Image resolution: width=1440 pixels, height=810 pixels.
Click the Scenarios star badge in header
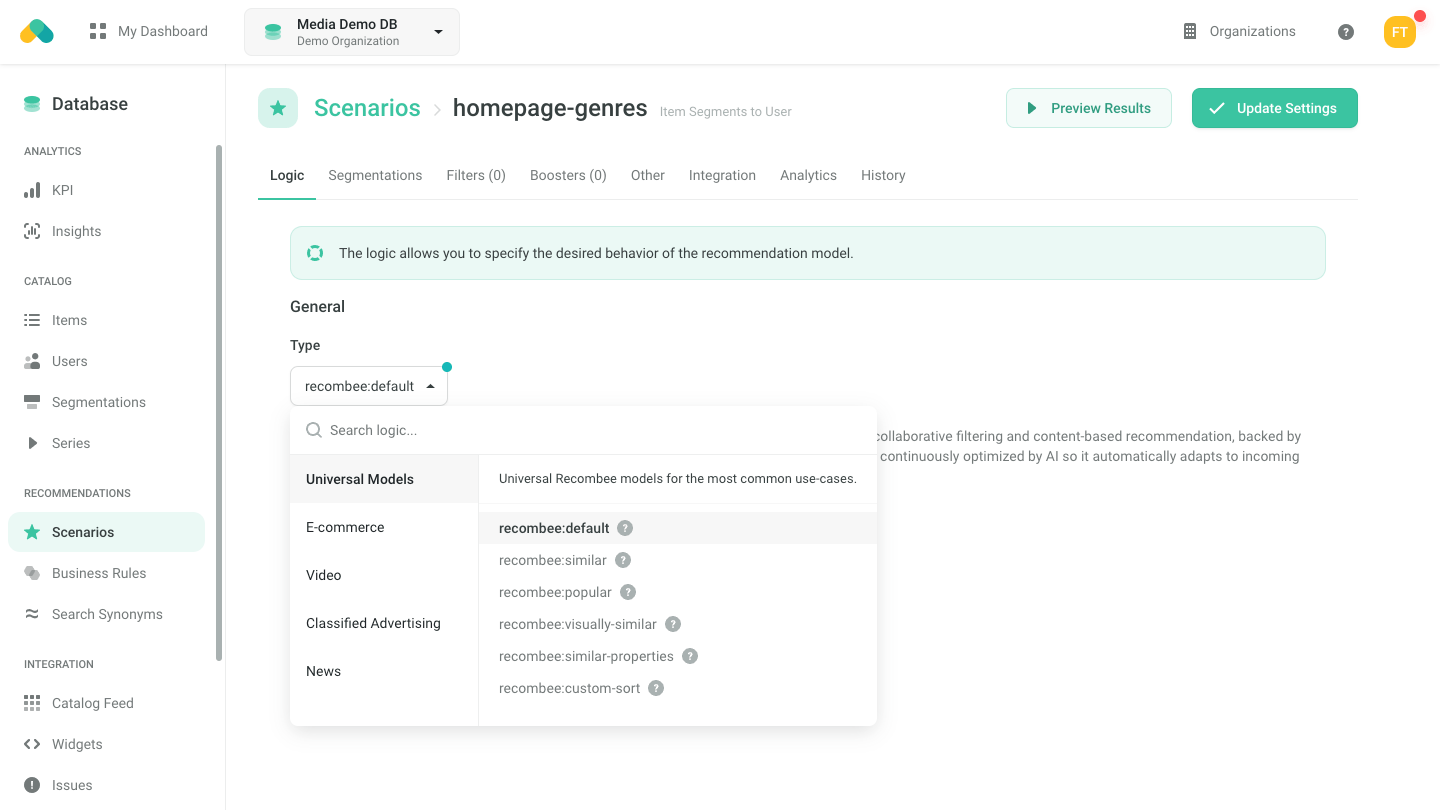point(278,108)
